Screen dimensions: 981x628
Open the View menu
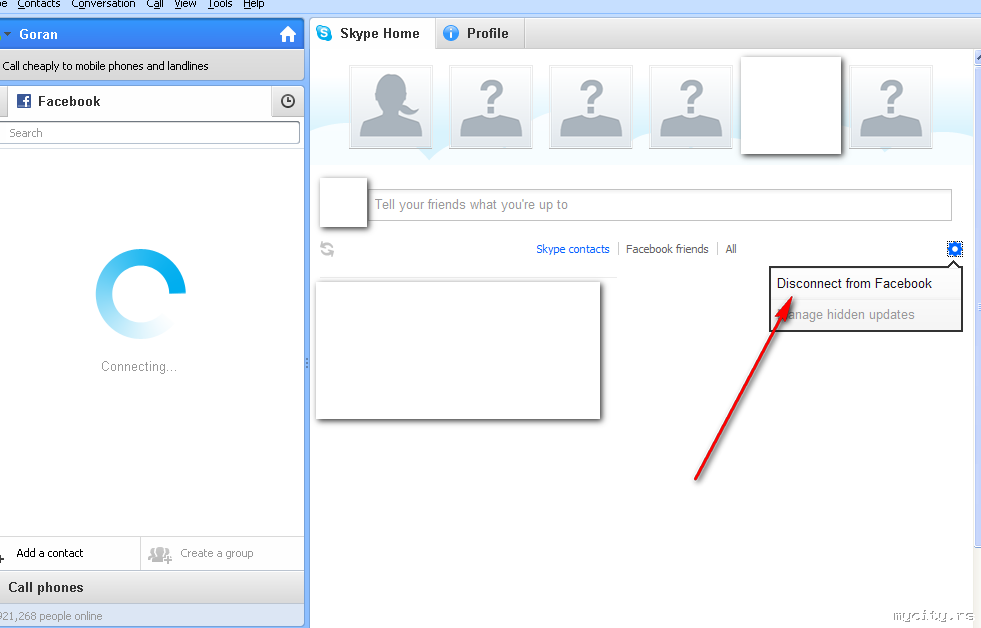[x=185, y=4]
